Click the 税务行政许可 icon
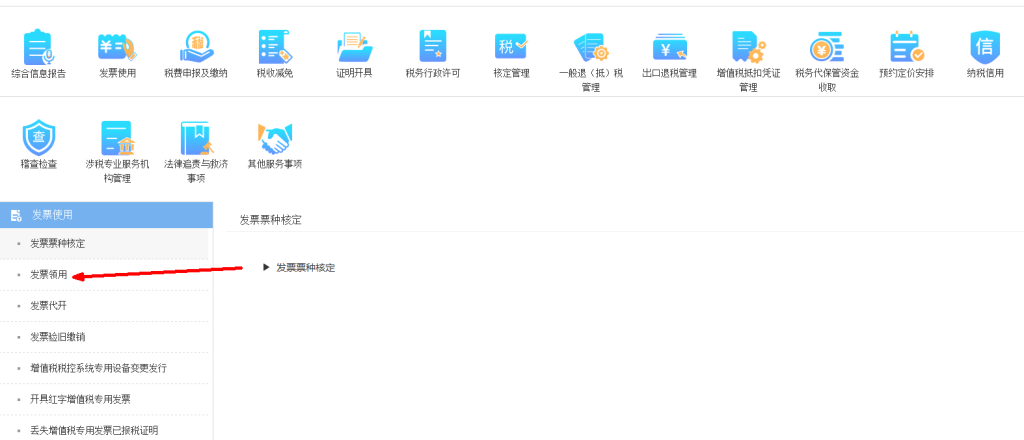The height and width of the screenshot is (440, 1024). [x=432, y=47]
